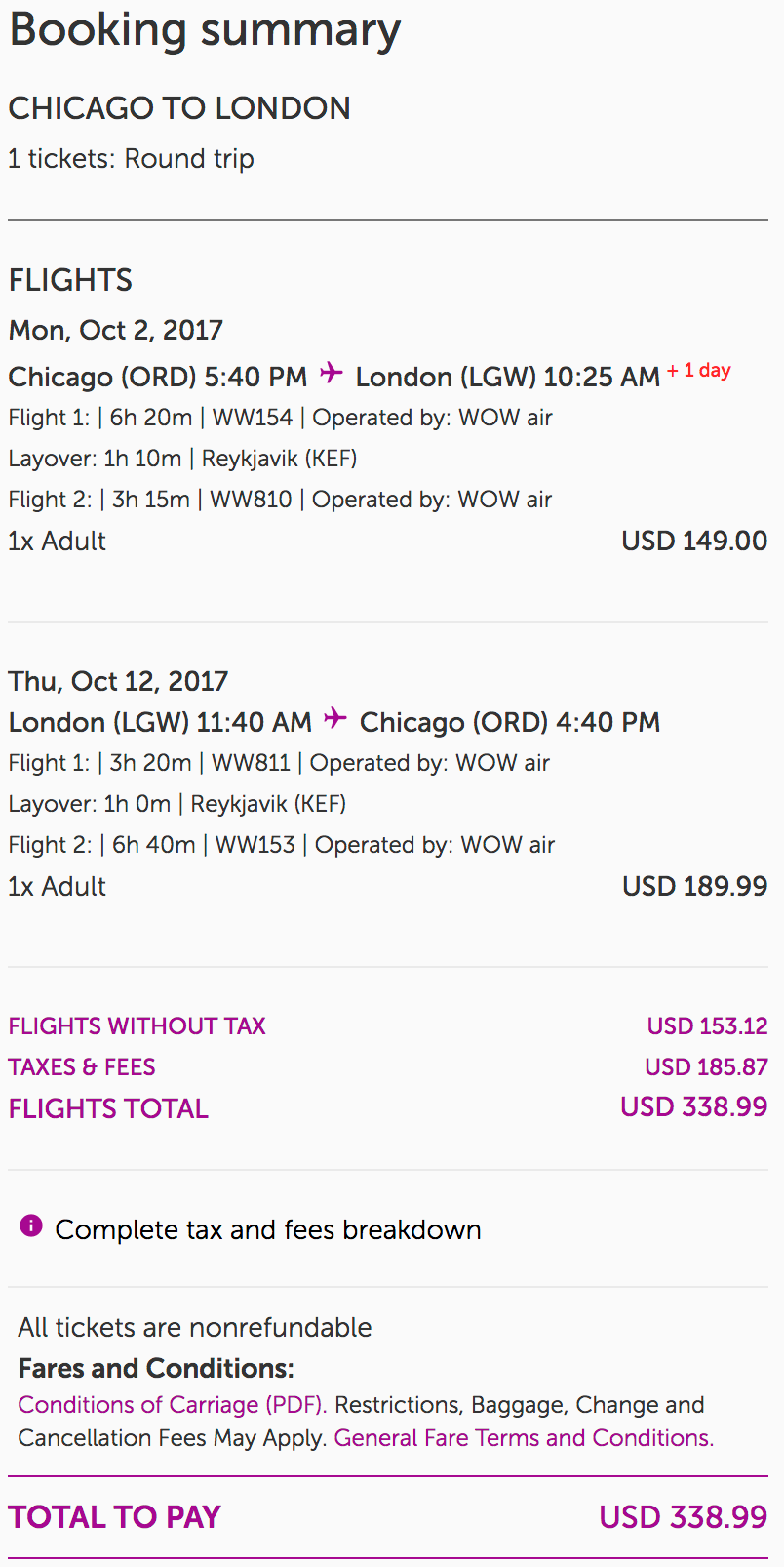The width and height of the screenshot is (784, 1567).
Task: Click the Booking summary heading
Action: tap(205, 30)
